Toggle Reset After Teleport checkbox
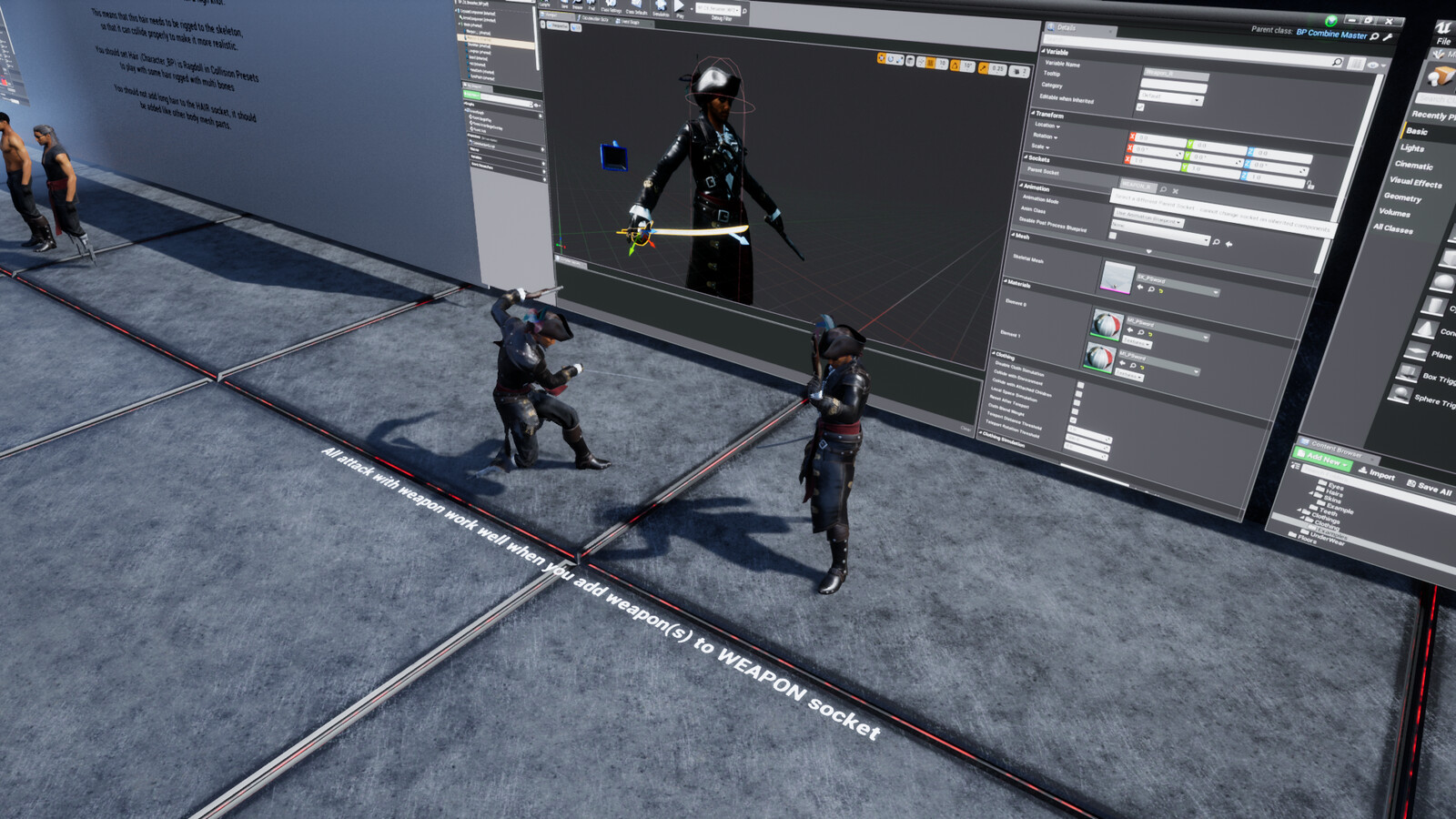Viewport: 1456px width, 819px height. coord(1073,420)
